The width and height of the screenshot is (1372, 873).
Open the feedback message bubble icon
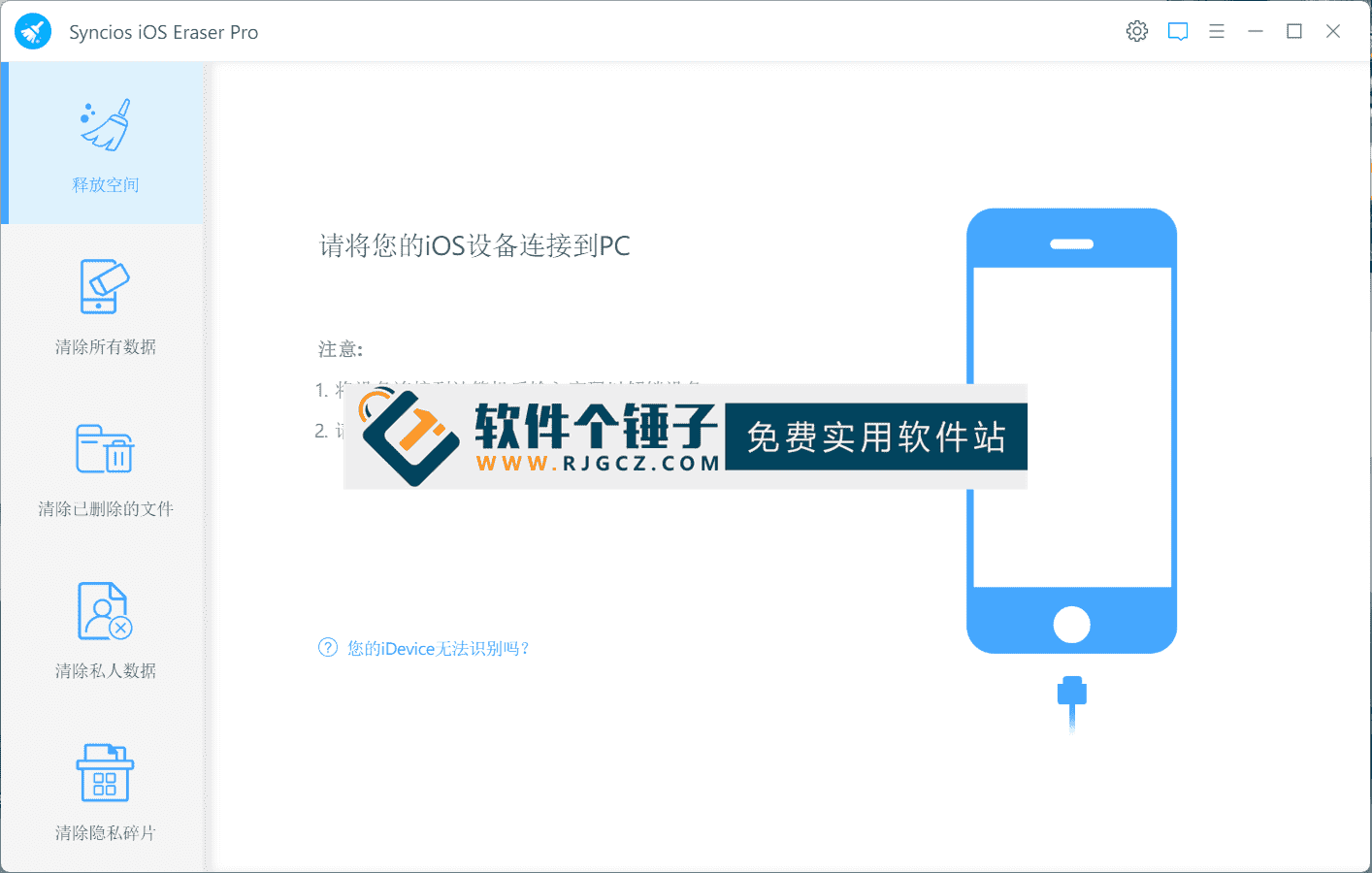pyautogui.click(x=1177, y=31)
